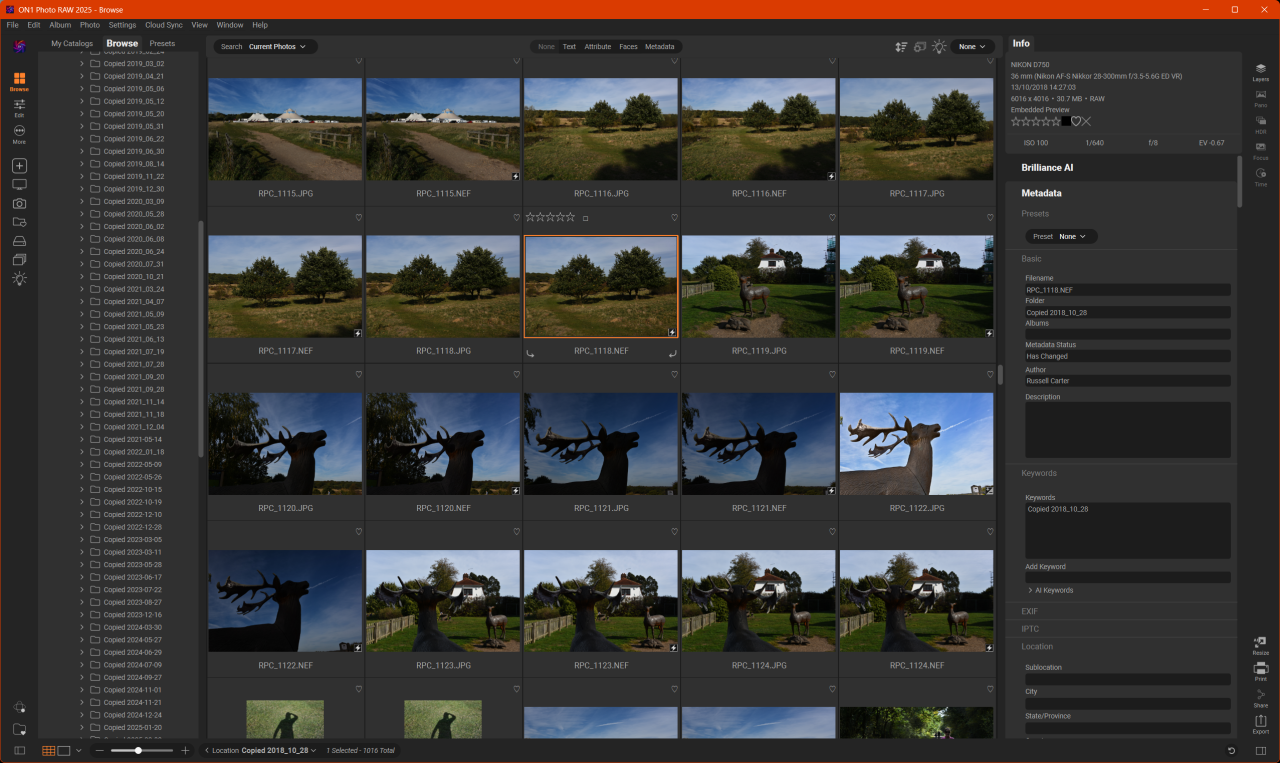Select the Metadata filter tab

[x=659, y=47]
